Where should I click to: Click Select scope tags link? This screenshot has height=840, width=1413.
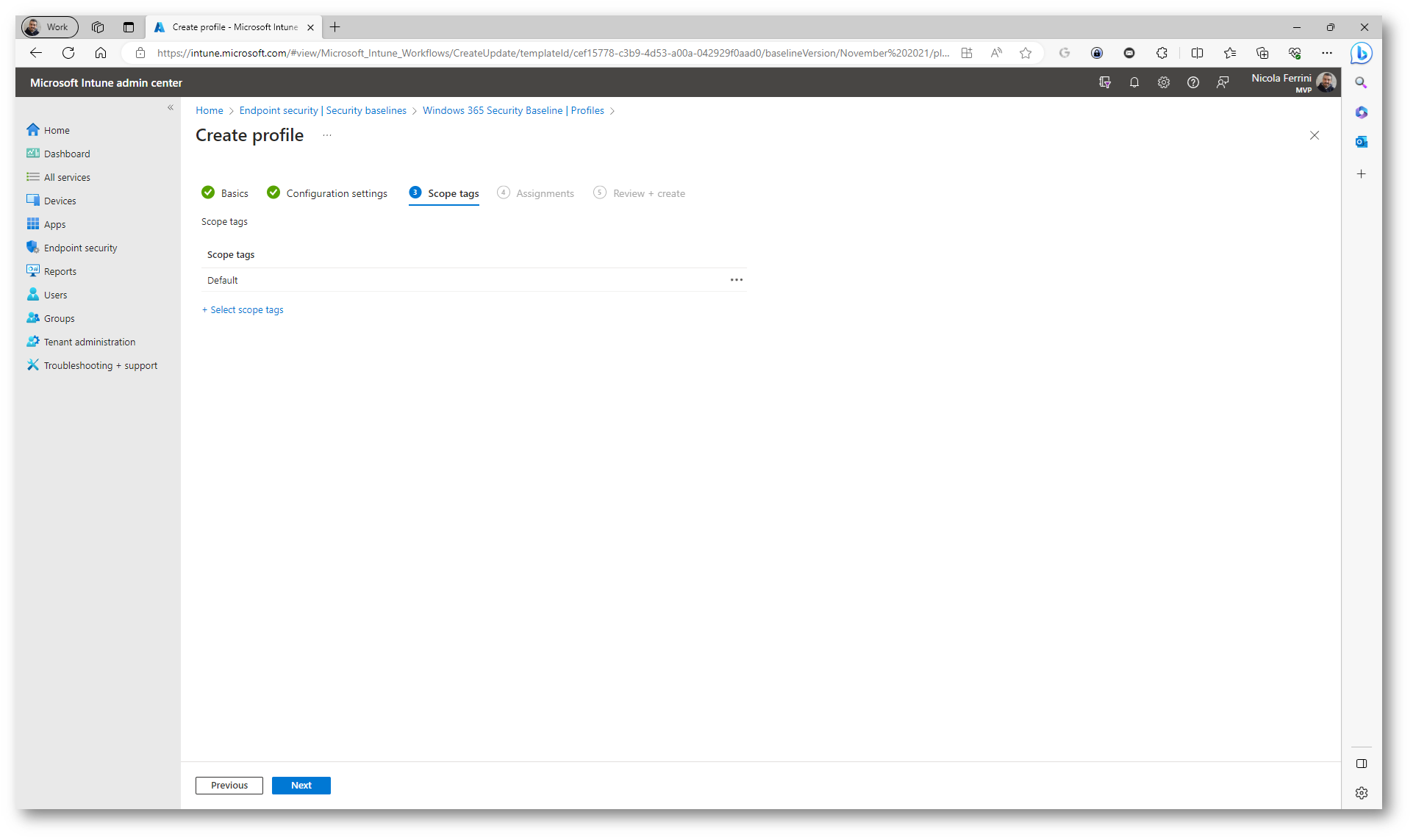coord(243,310)
